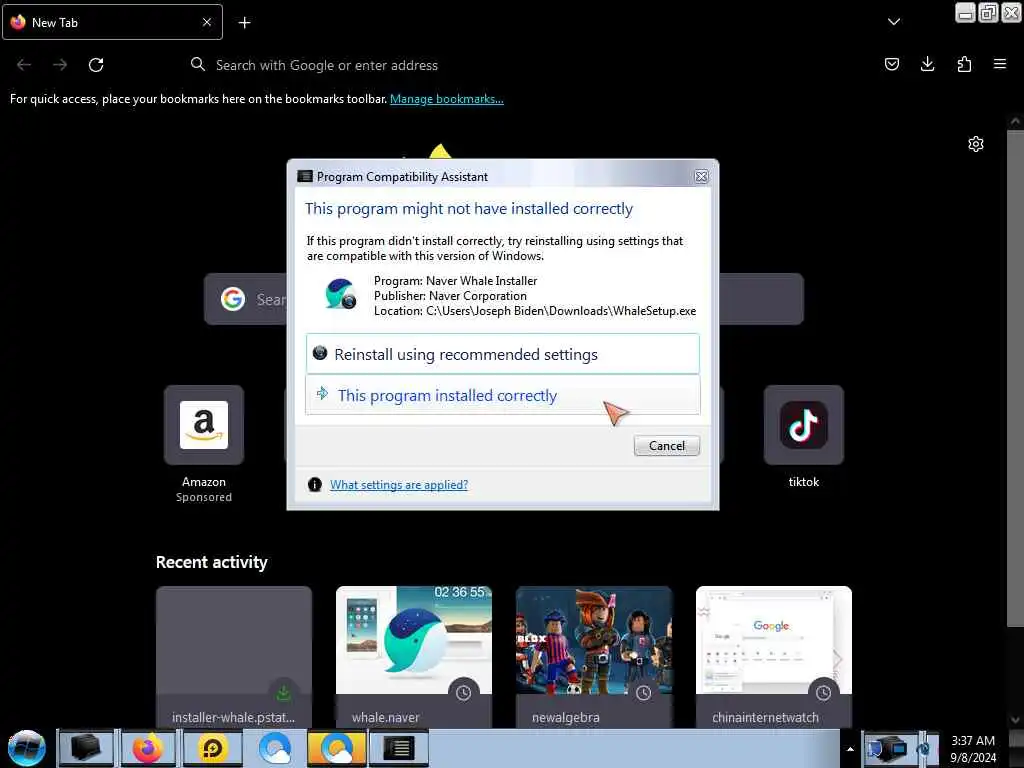Select the New Tab tab

pos(112,22)
